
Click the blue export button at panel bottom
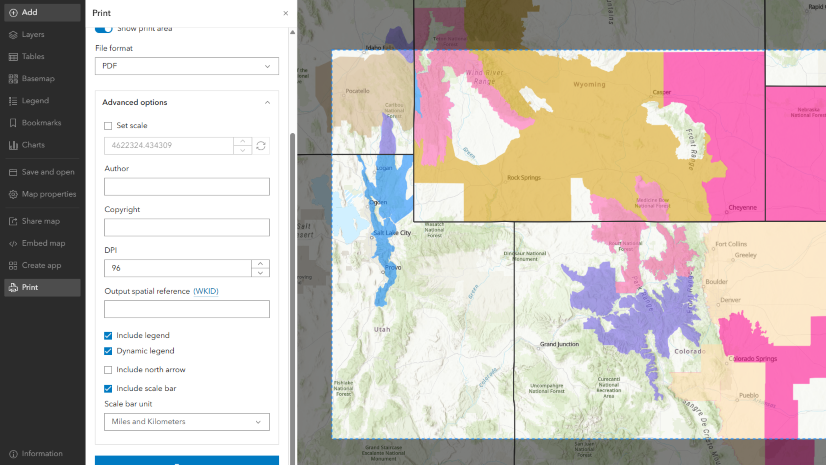pyautogui.click(x=187, y=460)
